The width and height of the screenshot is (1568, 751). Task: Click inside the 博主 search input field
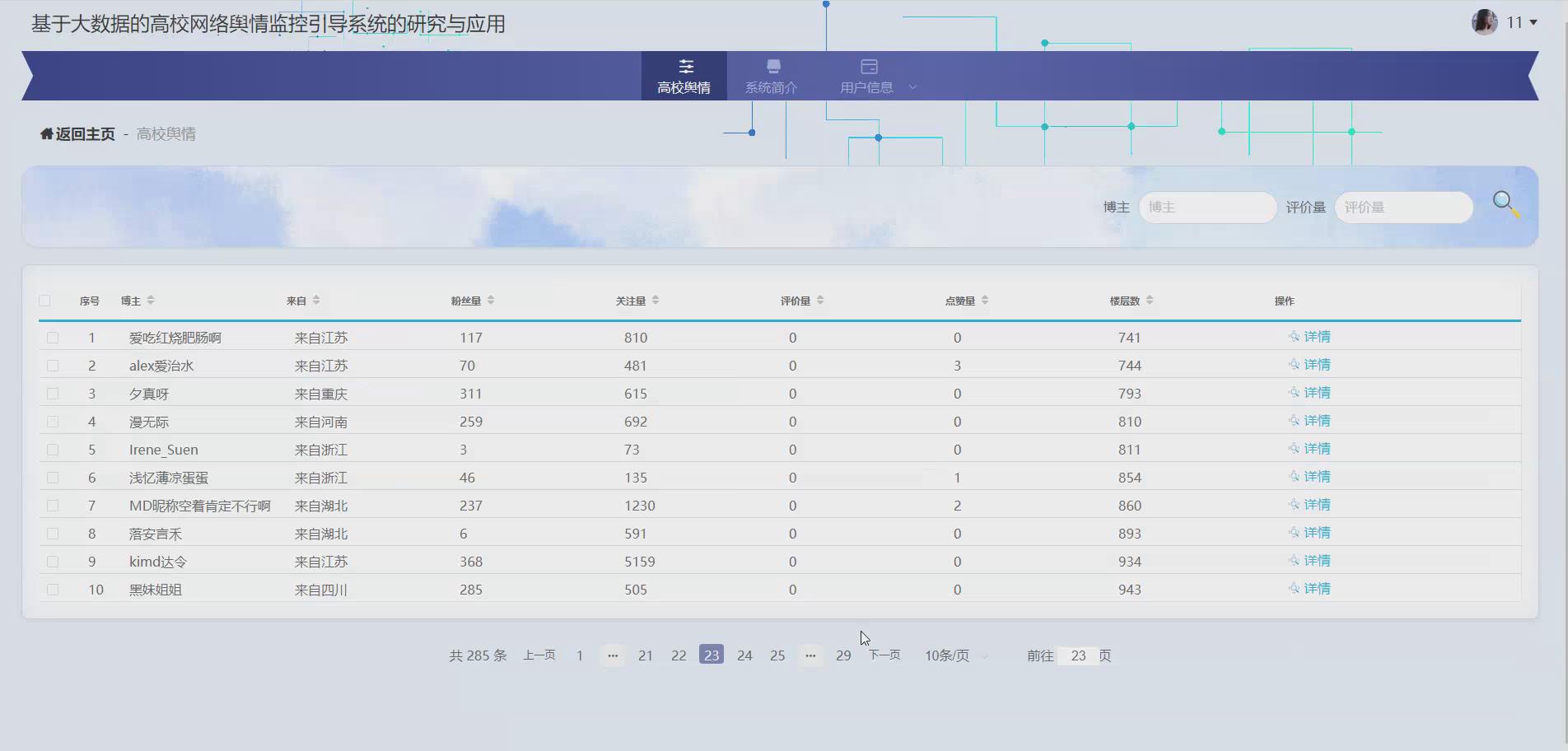coord(1206,207)
